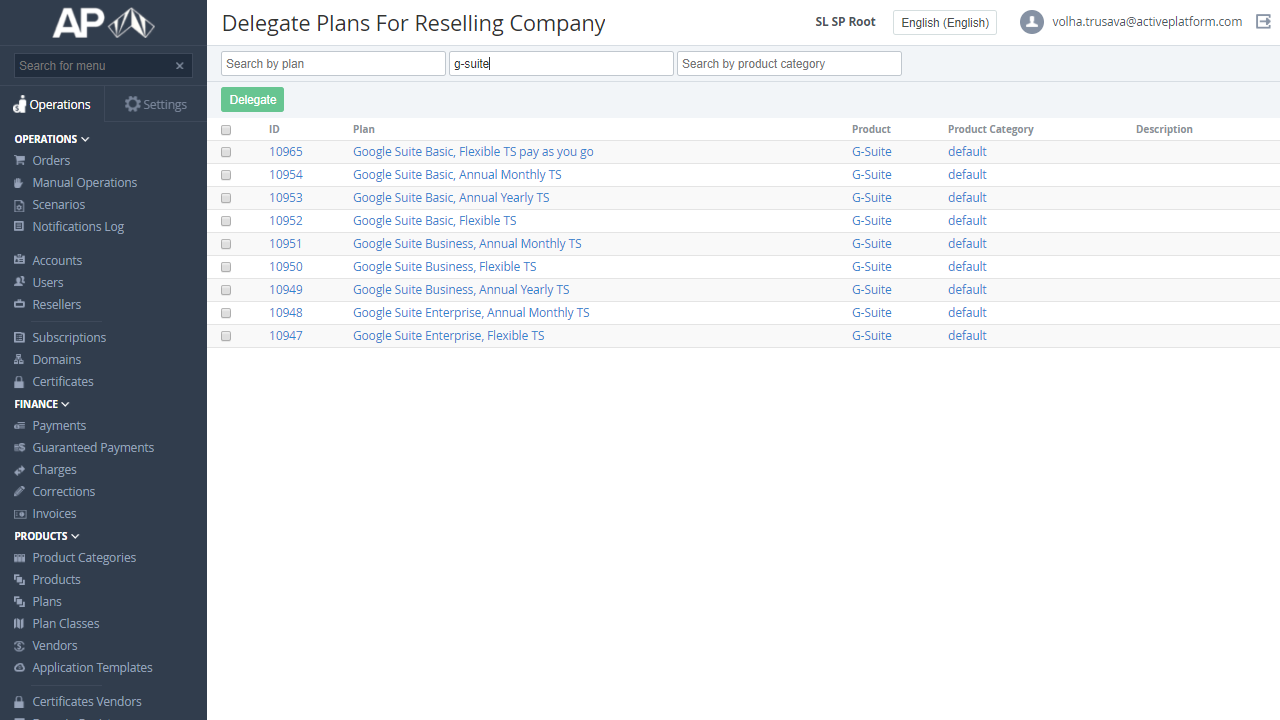Click the Charges icon in sidebar
The image size is (1280, 720).
20,469
